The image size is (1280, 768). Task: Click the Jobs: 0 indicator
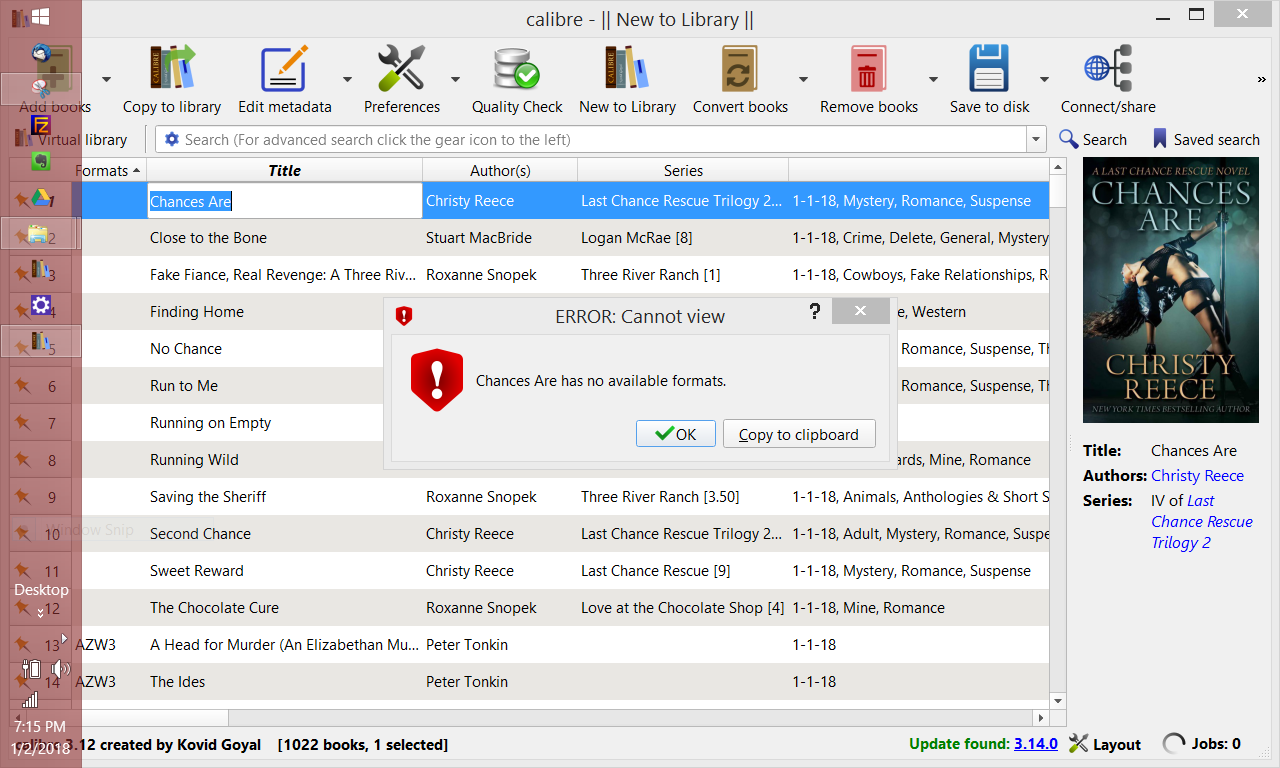tap(1202, 744)
